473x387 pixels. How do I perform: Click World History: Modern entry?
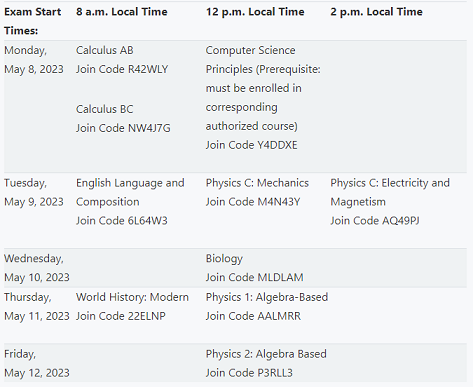coord(132,297)
